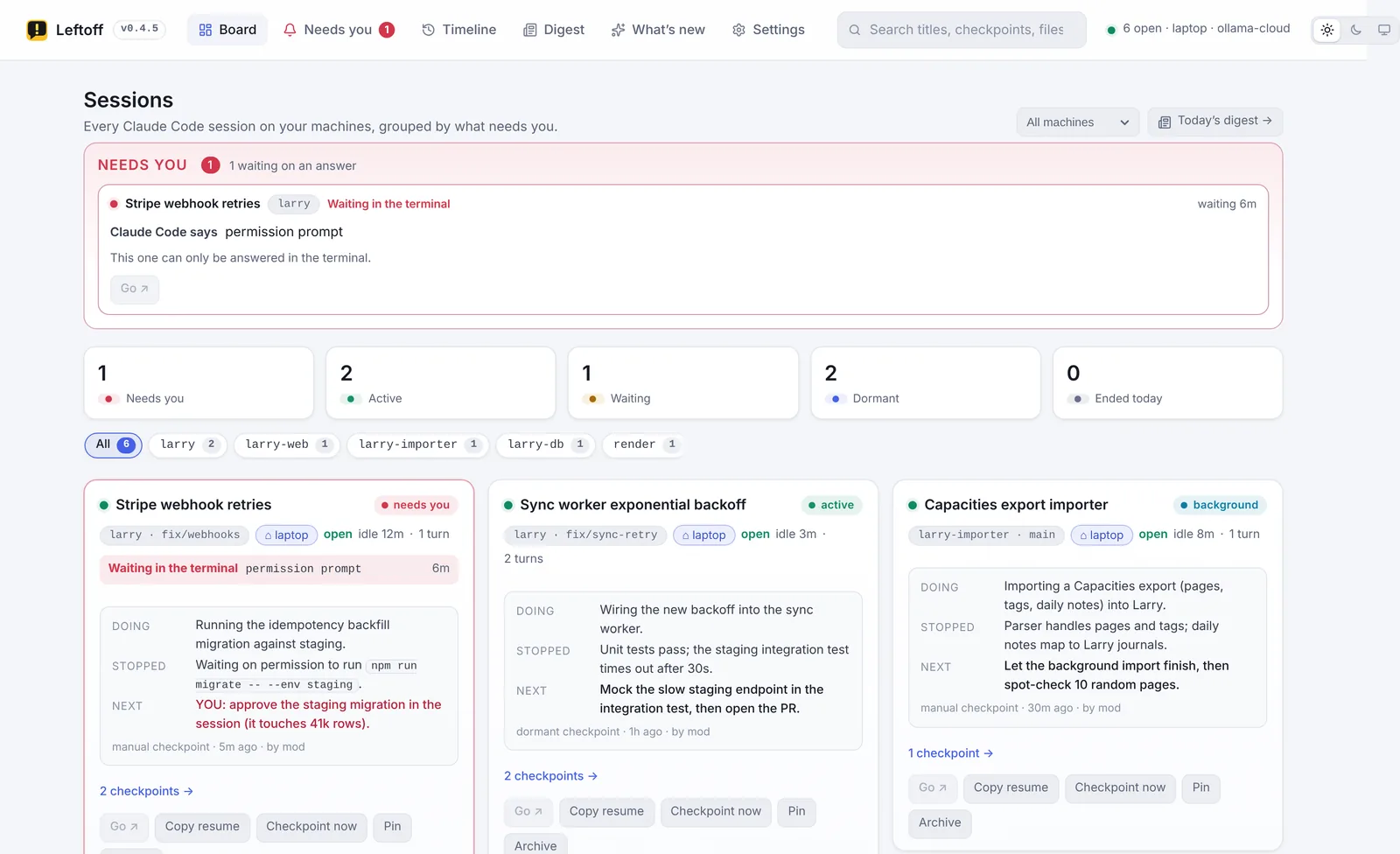Viewport: 1400px width, 854px height.
Task: Select the render filter chip
Action: [644, 444]
